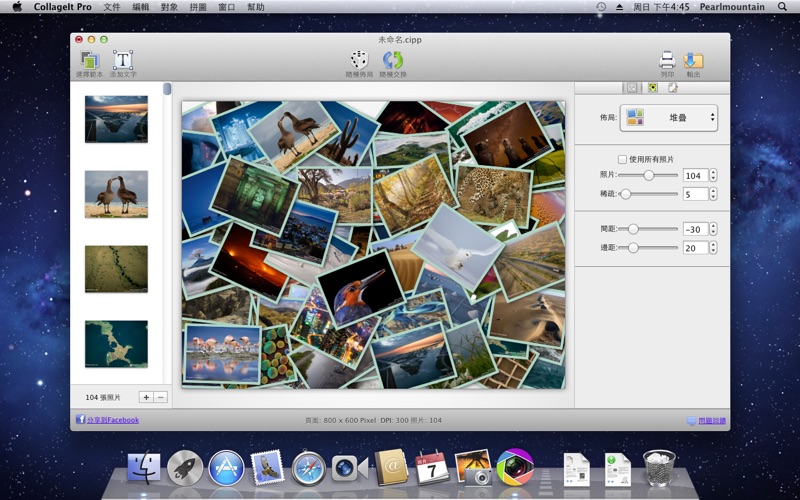
Task: Select the kingfisher photo in the collage
Action: pyautogui.click(x=361, y=289)
